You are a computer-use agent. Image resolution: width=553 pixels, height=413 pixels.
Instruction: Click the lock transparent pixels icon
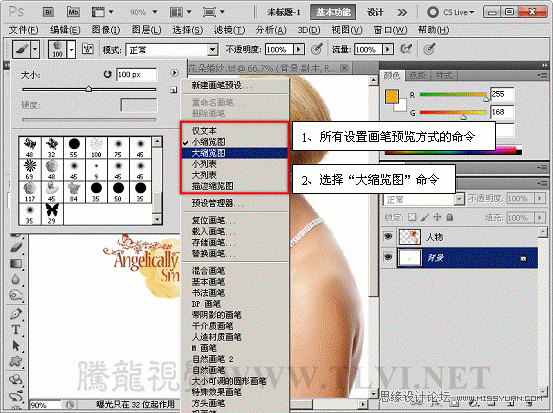[x=412, y=217]
